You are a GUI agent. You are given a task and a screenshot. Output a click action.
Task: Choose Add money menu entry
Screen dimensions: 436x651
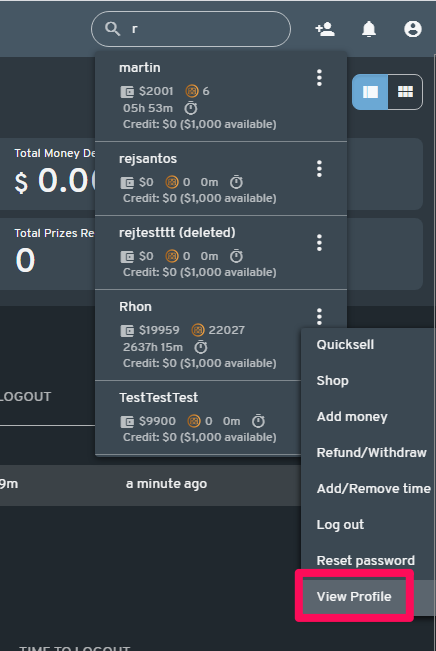352,417
